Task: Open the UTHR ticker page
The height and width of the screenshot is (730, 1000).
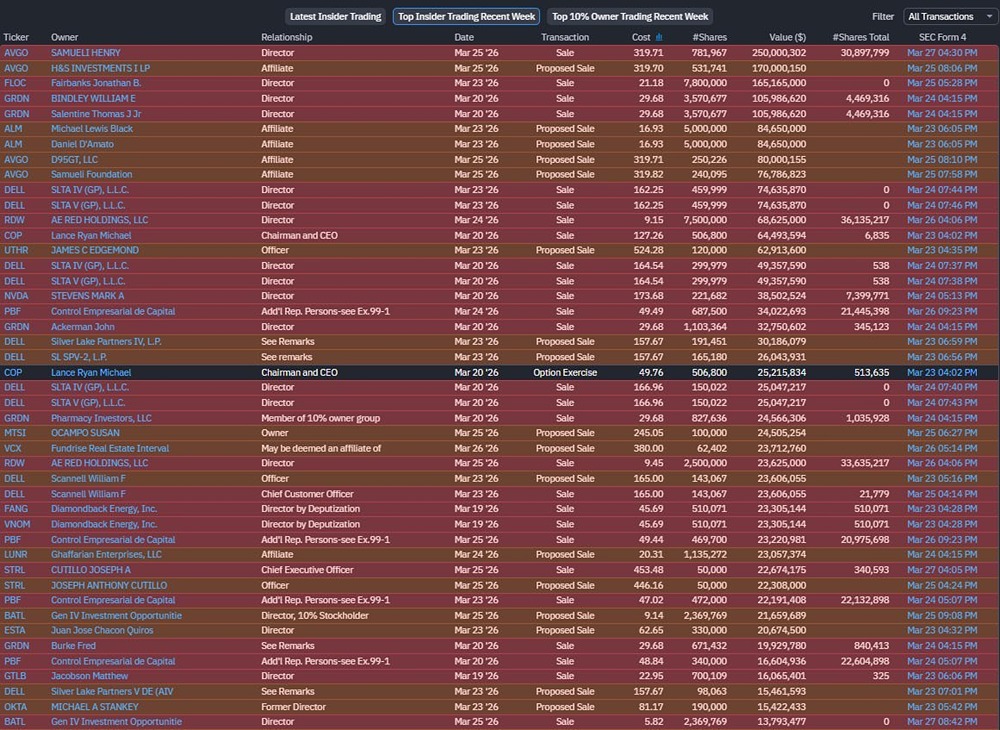Action: click(x=16, y=250)
